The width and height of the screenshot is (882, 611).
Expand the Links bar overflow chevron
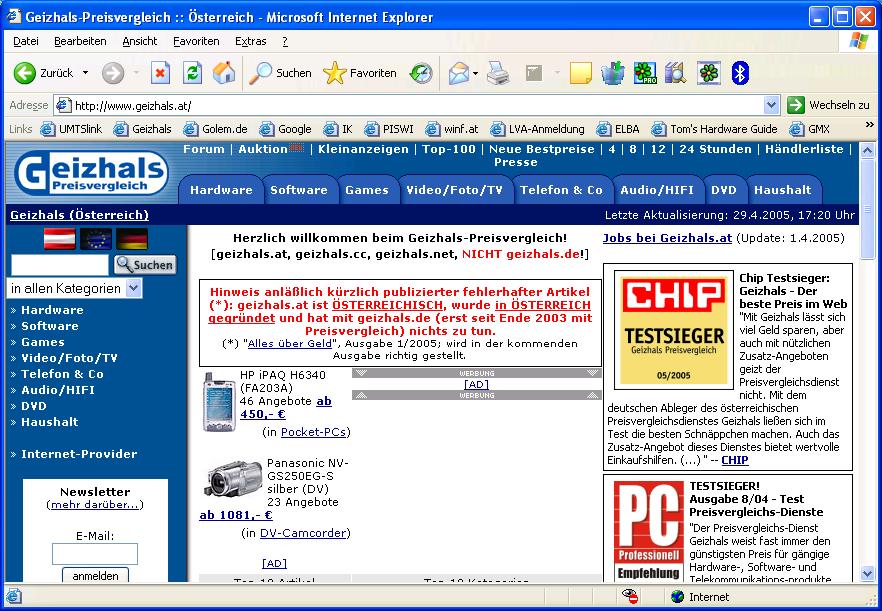tap(870, 125)
